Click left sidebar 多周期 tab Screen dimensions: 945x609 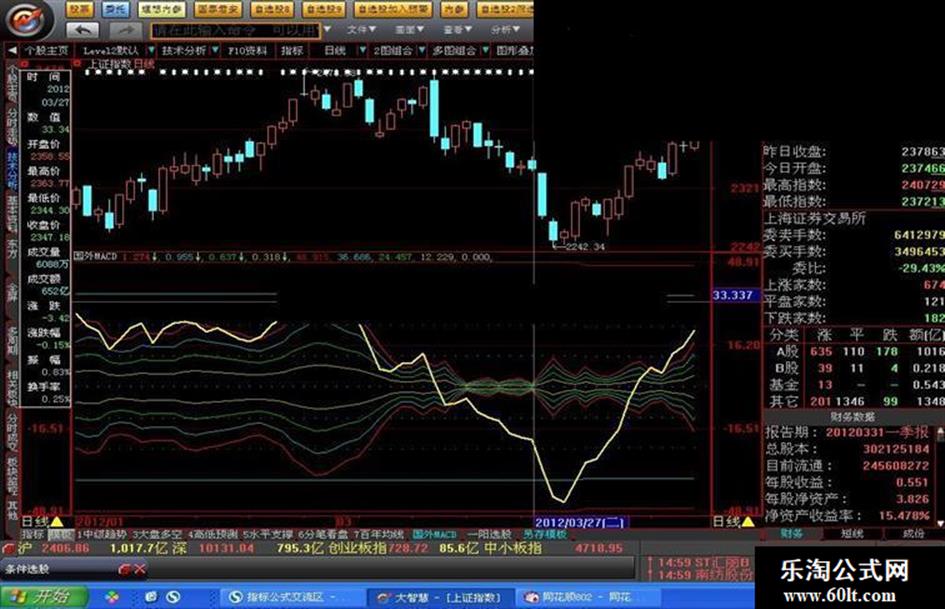(x=12, y=341)
